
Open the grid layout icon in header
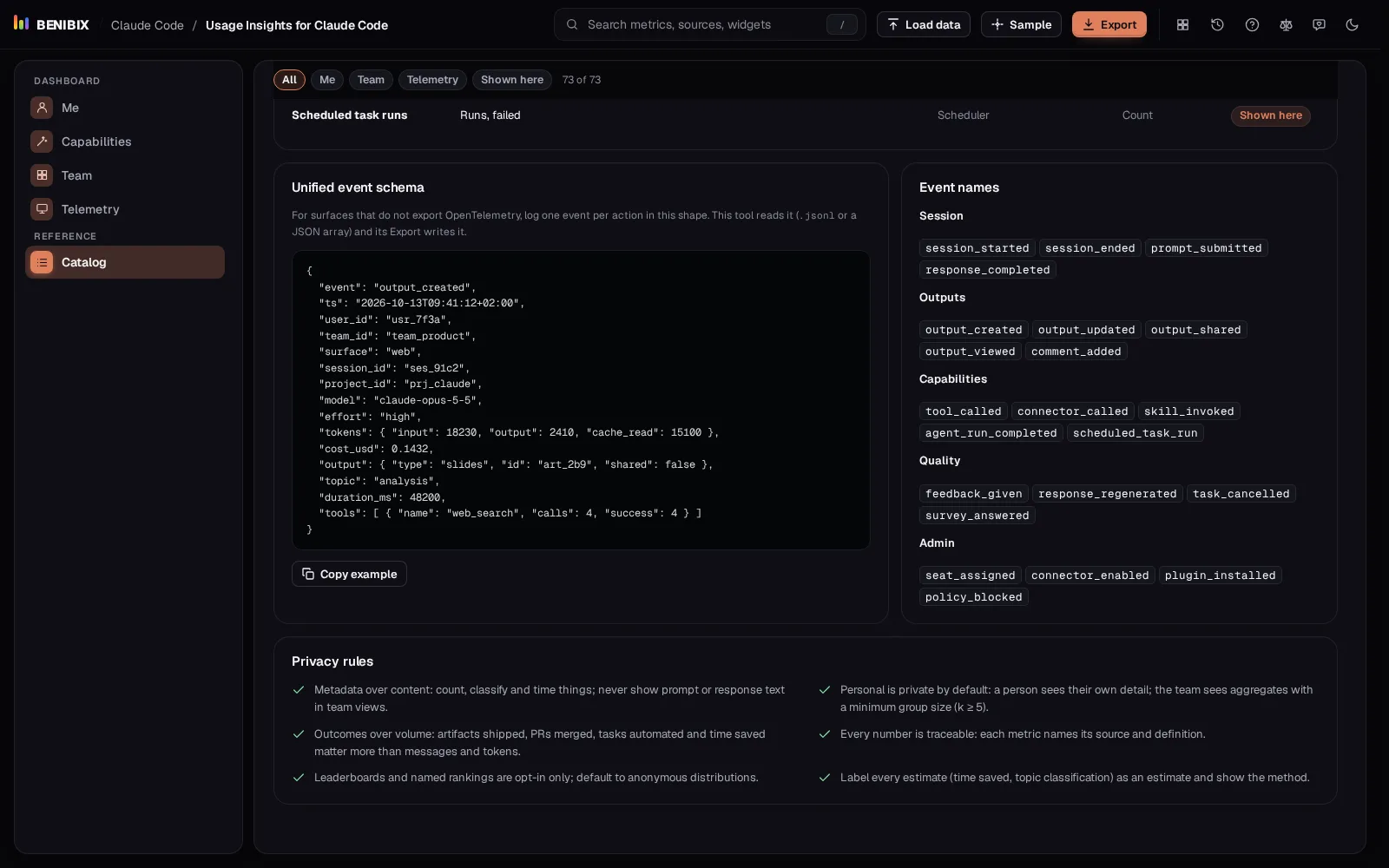tap(1182, 25)
